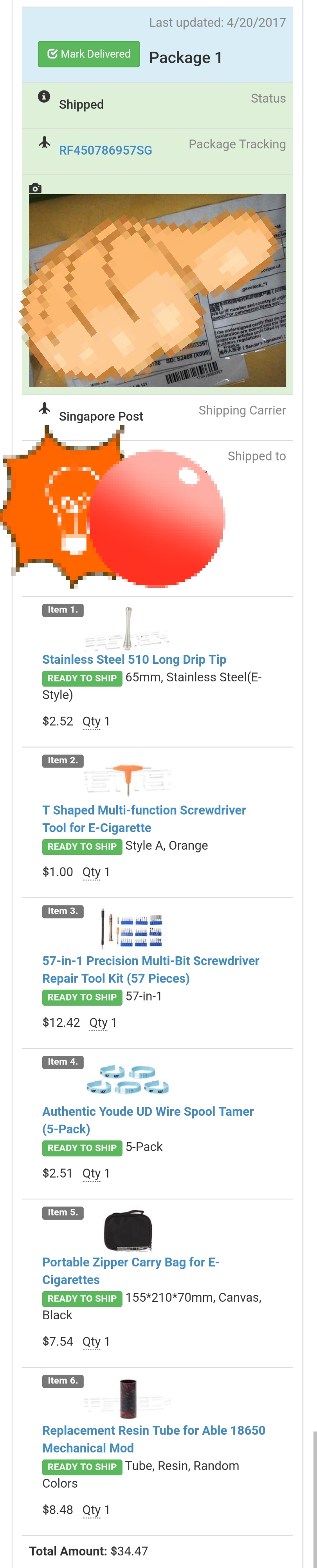
Task: Click the Mark Delivered button
Action: point(89,54)
